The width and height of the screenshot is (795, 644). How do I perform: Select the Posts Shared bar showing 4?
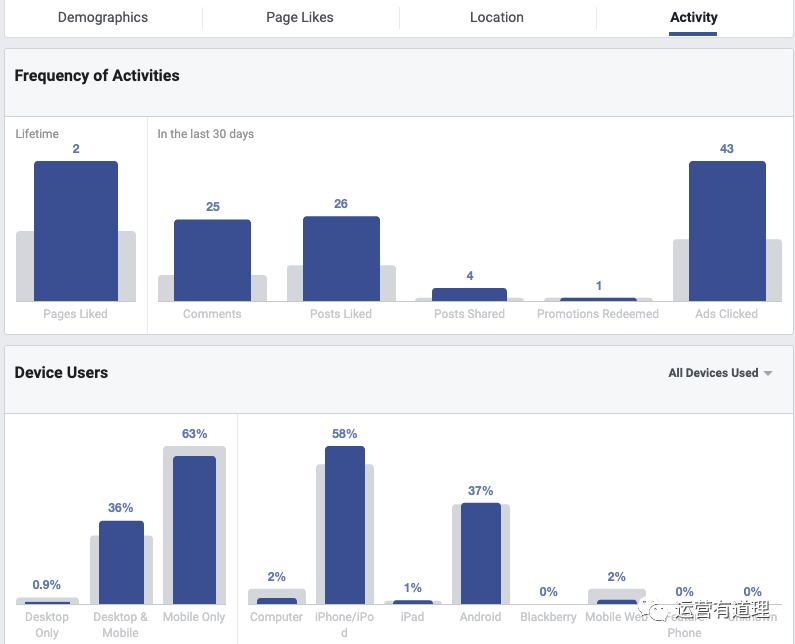[x=469, y=294]
